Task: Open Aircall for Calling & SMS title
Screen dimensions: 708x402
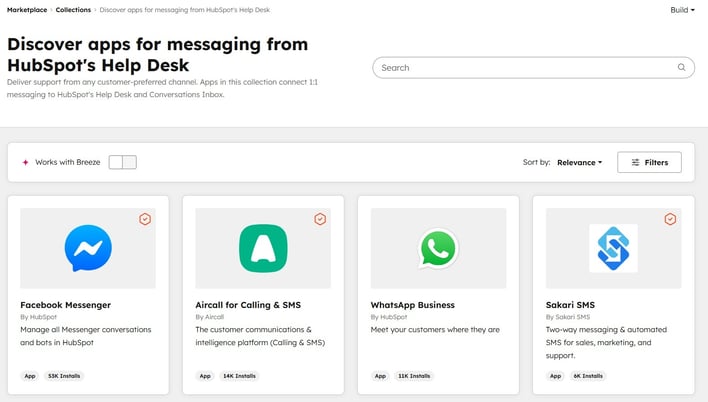Action: click(248, 305)
